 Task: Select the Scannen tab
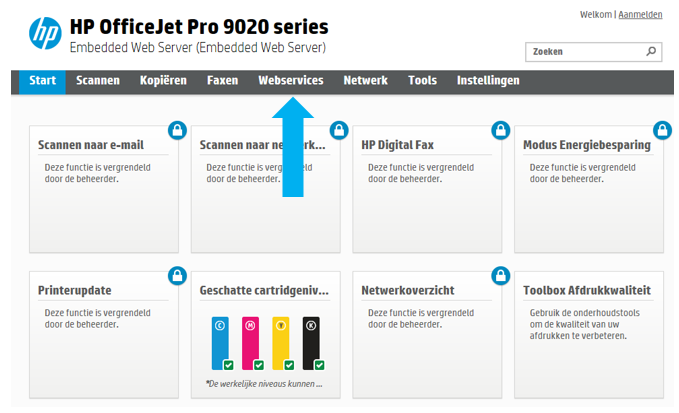click(x=98, y=81)
